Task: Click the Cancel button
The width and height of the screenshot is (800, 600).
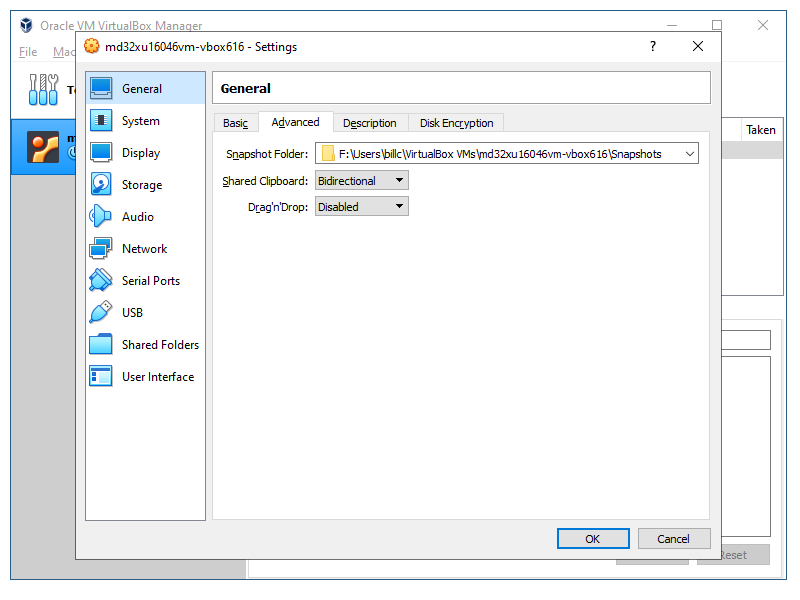Action: click(674, 539)
